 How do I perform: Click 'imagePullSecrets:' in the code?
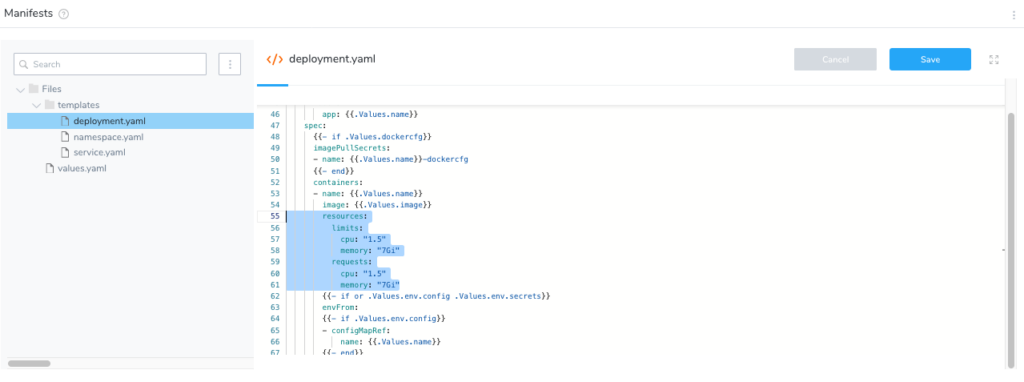[x=351, y=148]
